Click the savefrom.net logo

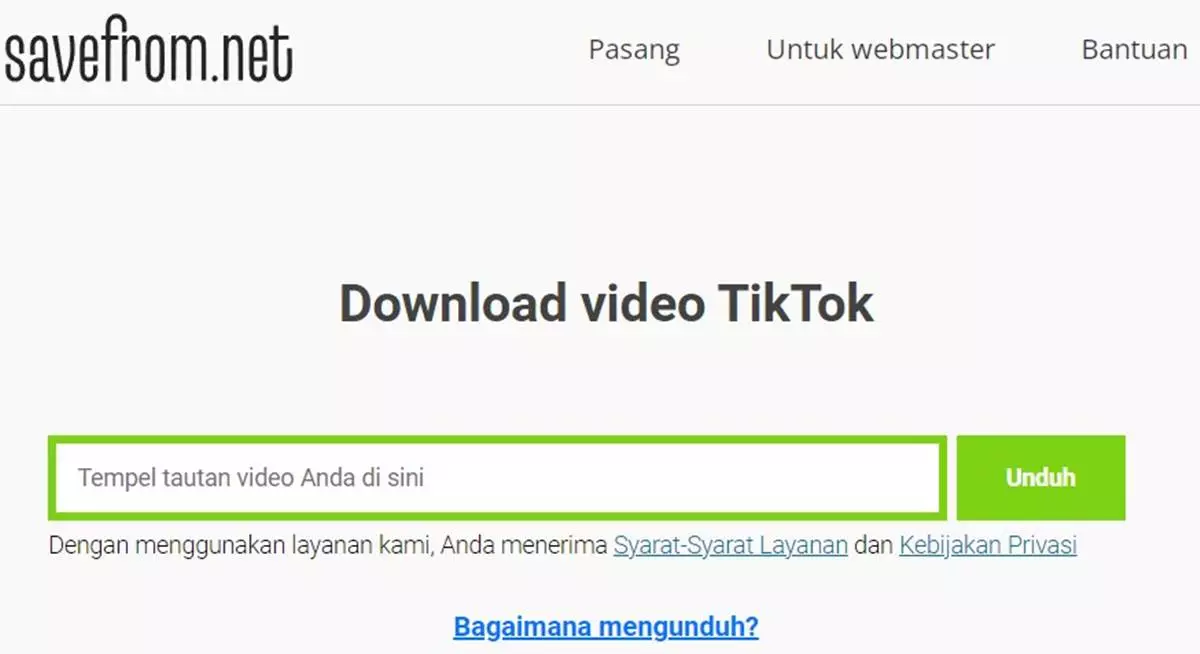(148, 54)
